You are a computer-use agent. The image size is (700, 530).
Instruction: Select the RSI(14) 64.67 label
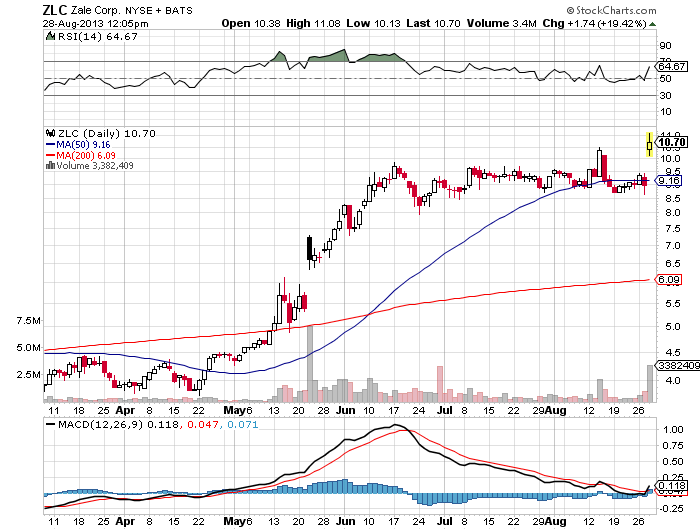pos(97,37)
